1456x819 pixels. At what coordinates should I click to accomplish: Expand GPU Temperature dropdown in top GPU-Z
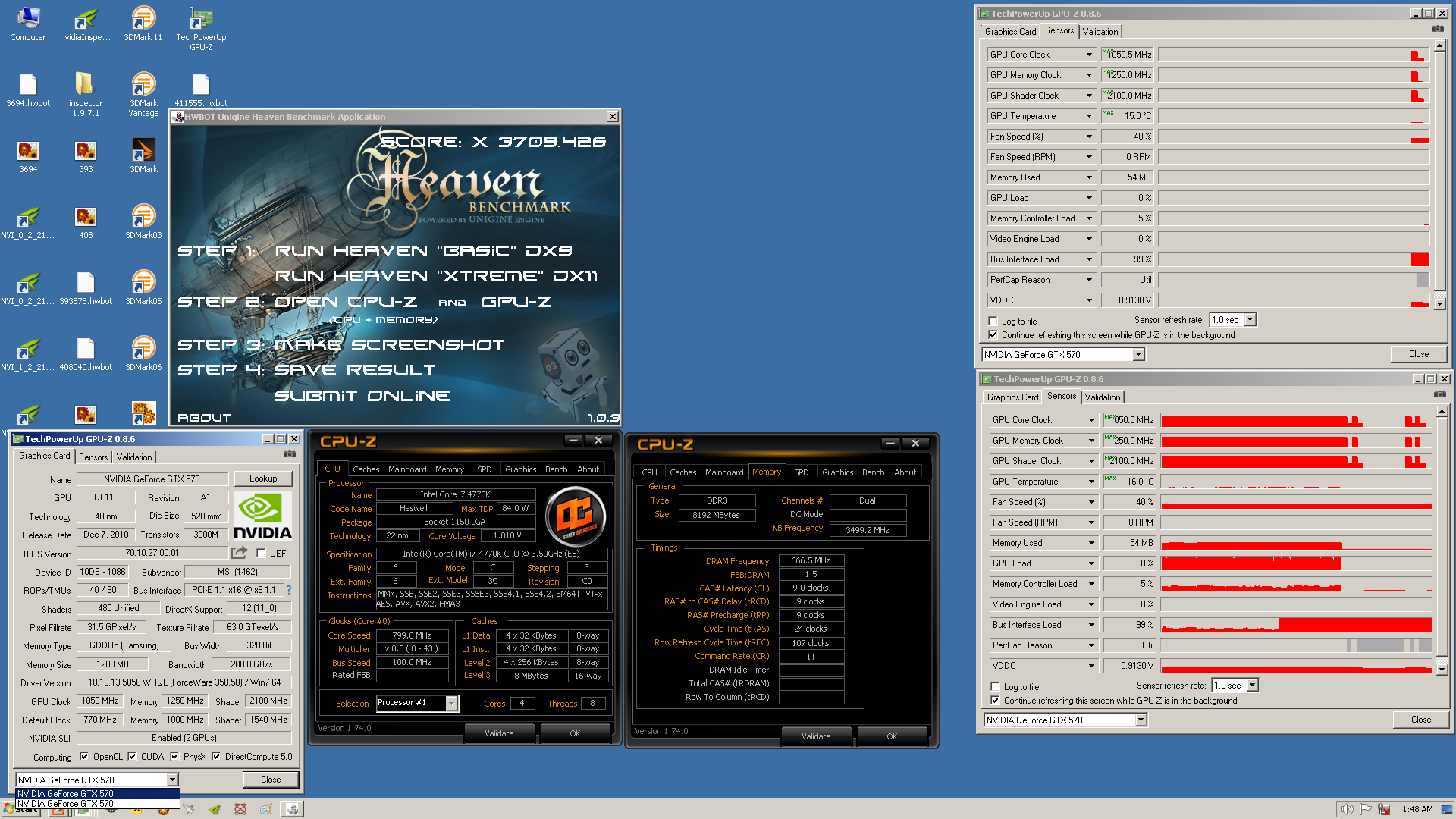click(x=1089, y=116)
